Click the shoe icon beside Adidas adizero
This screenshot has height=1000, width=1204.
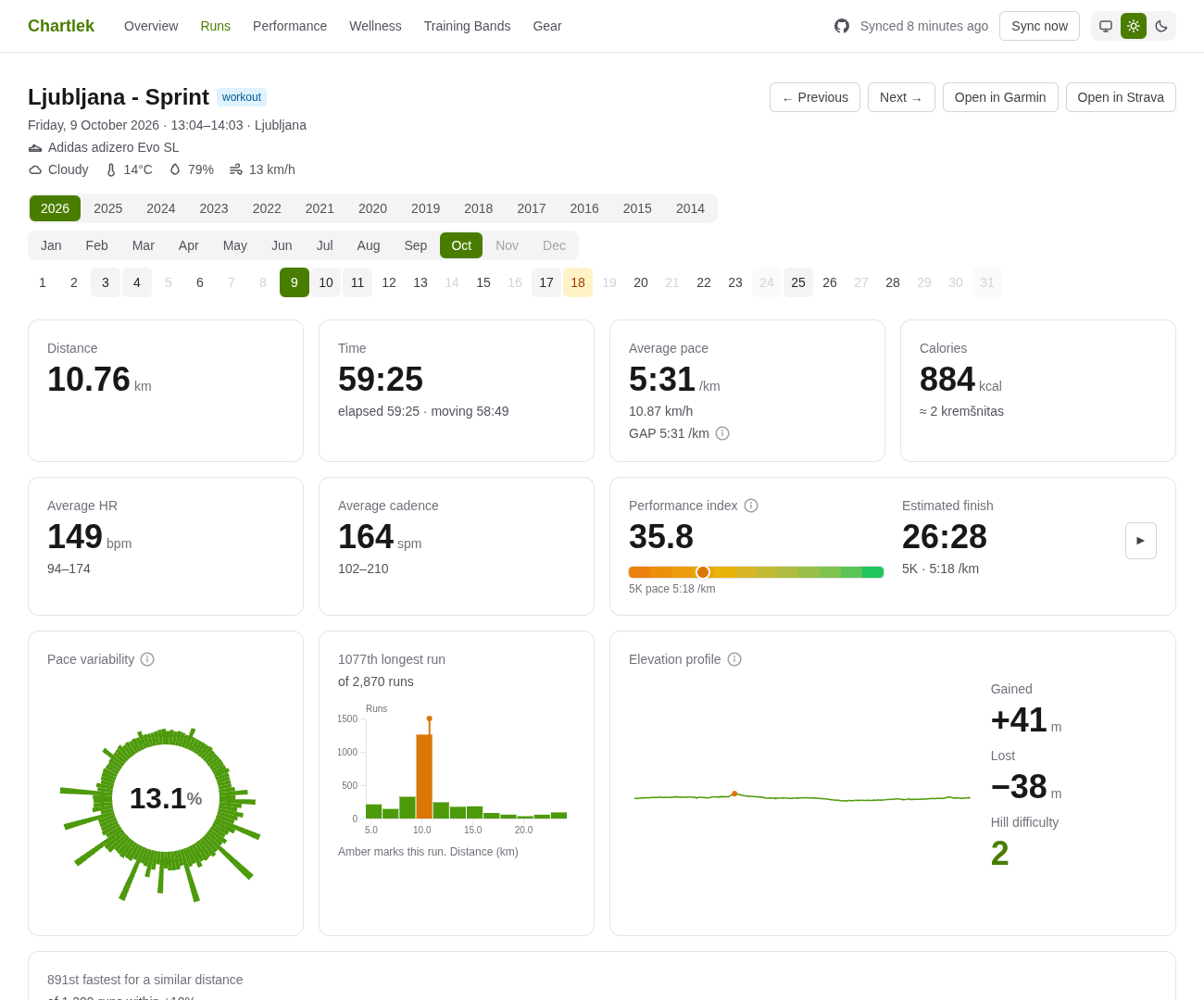point(35,147)
